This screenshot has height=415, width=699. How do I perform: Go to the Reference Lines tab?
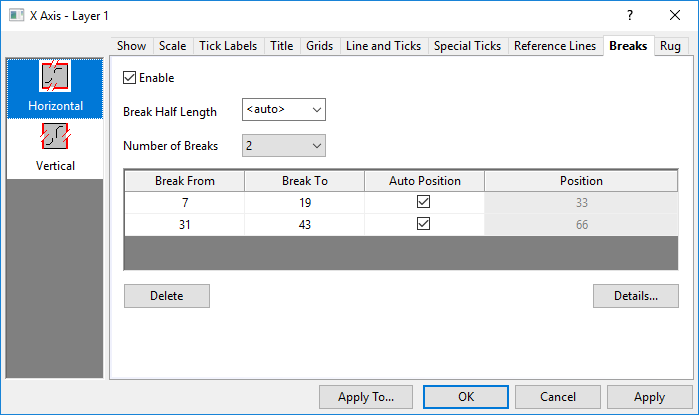pyautogui.click(x=555, y=46)
